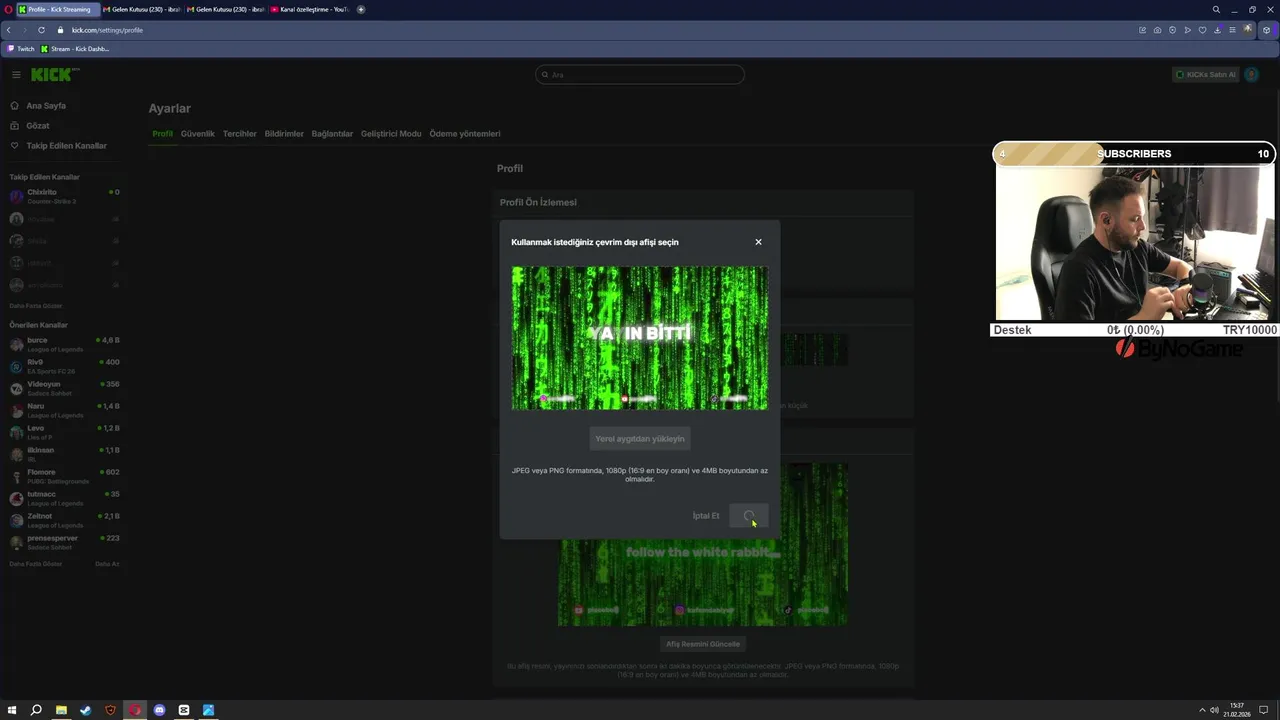Open the ilkinsan recommended channel
The width and height of the screenshot is (1280, 720).
coord(64,454)
